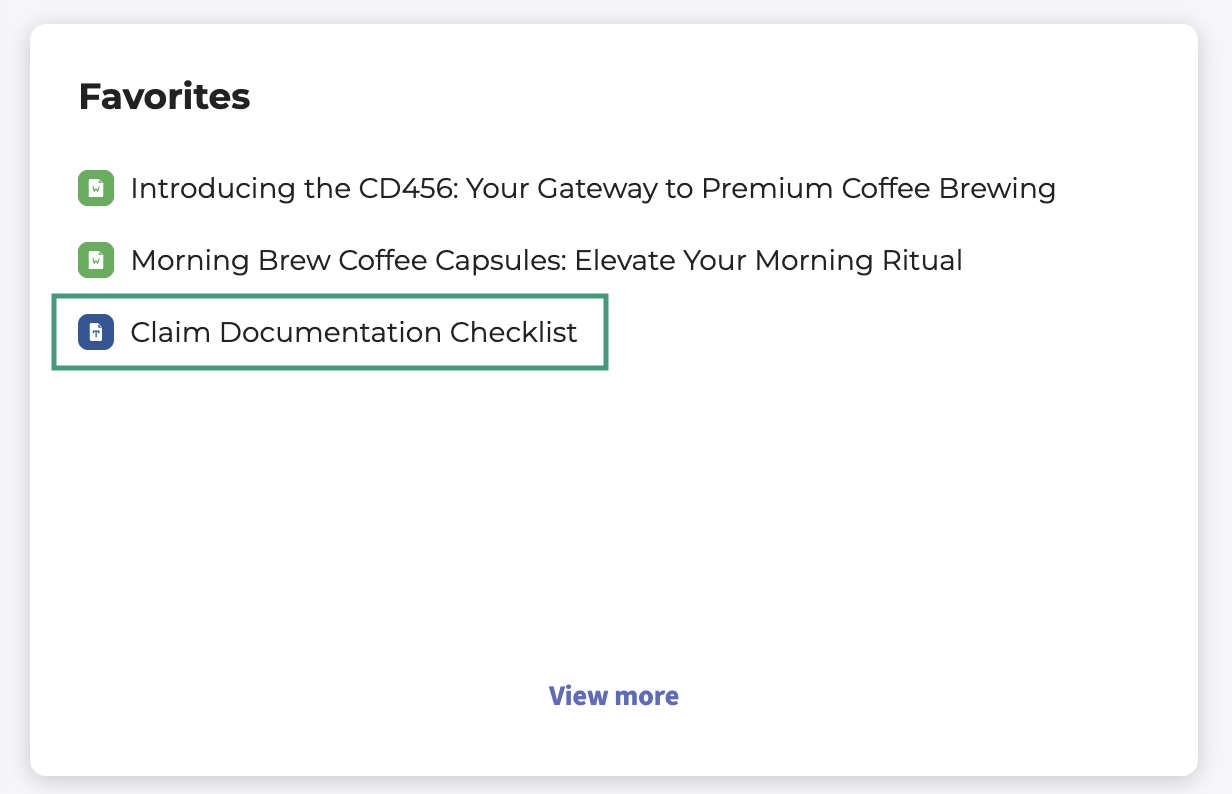This screenshot has width=1232, height=794.
Task: Click the word 'Documentation' in the highlighted row
Action: click(330, 332)
